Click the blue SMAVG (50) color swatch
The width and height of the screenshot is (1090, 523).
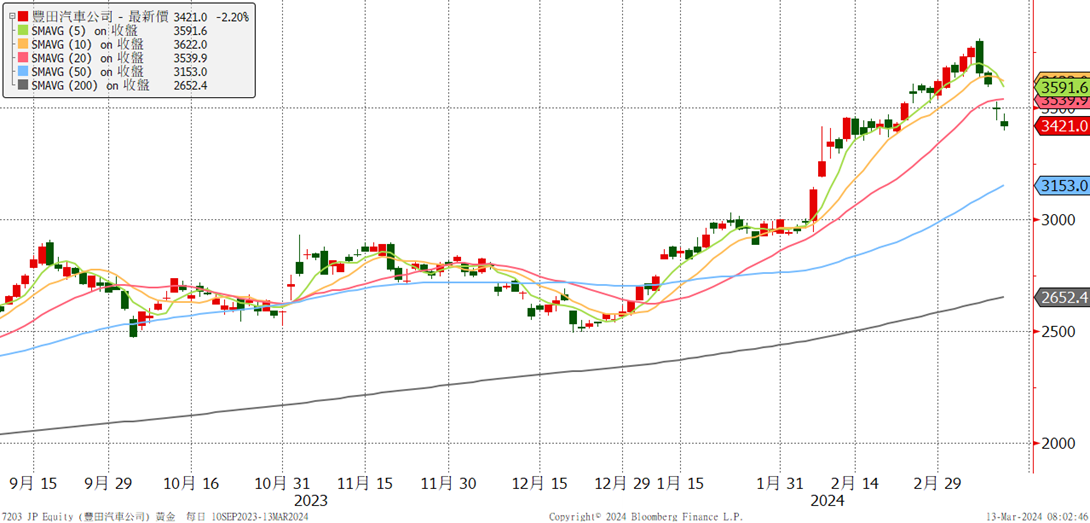tap(24, 72)
